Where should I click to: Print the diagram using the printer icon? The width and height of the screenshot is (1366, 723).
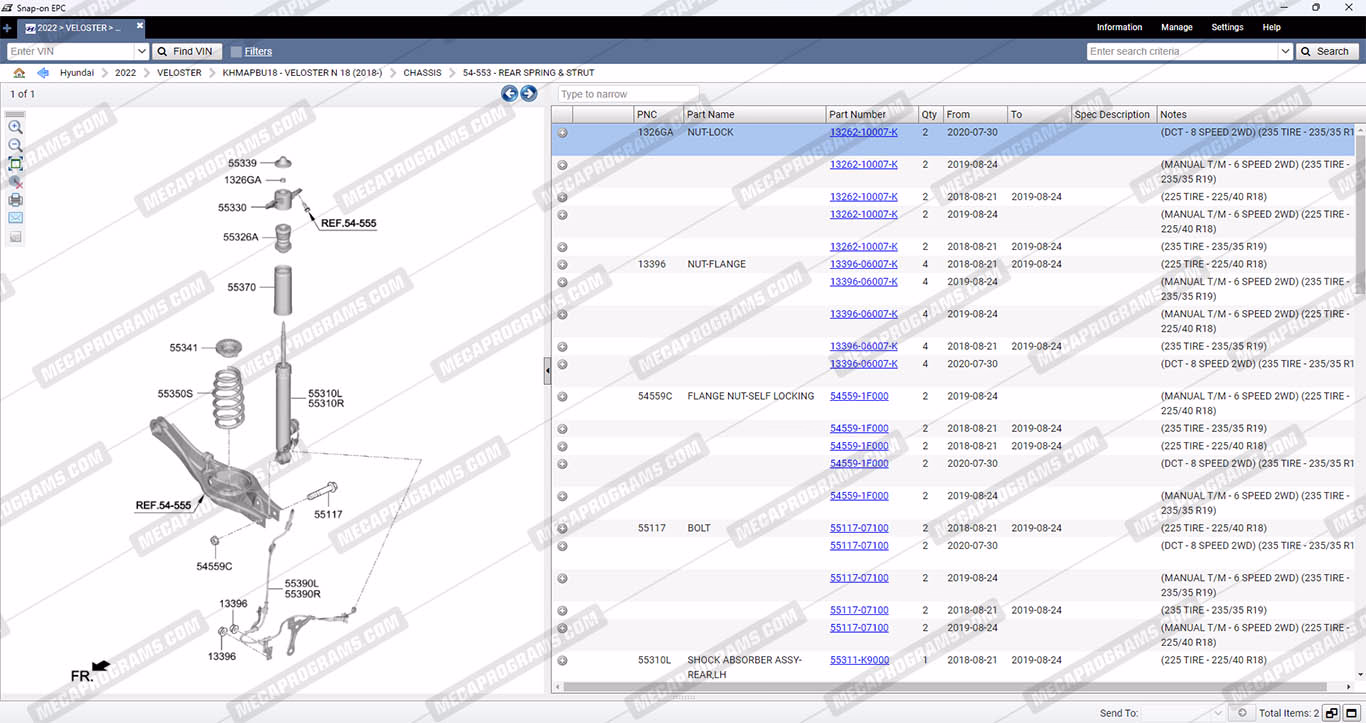tap(15, 200)
